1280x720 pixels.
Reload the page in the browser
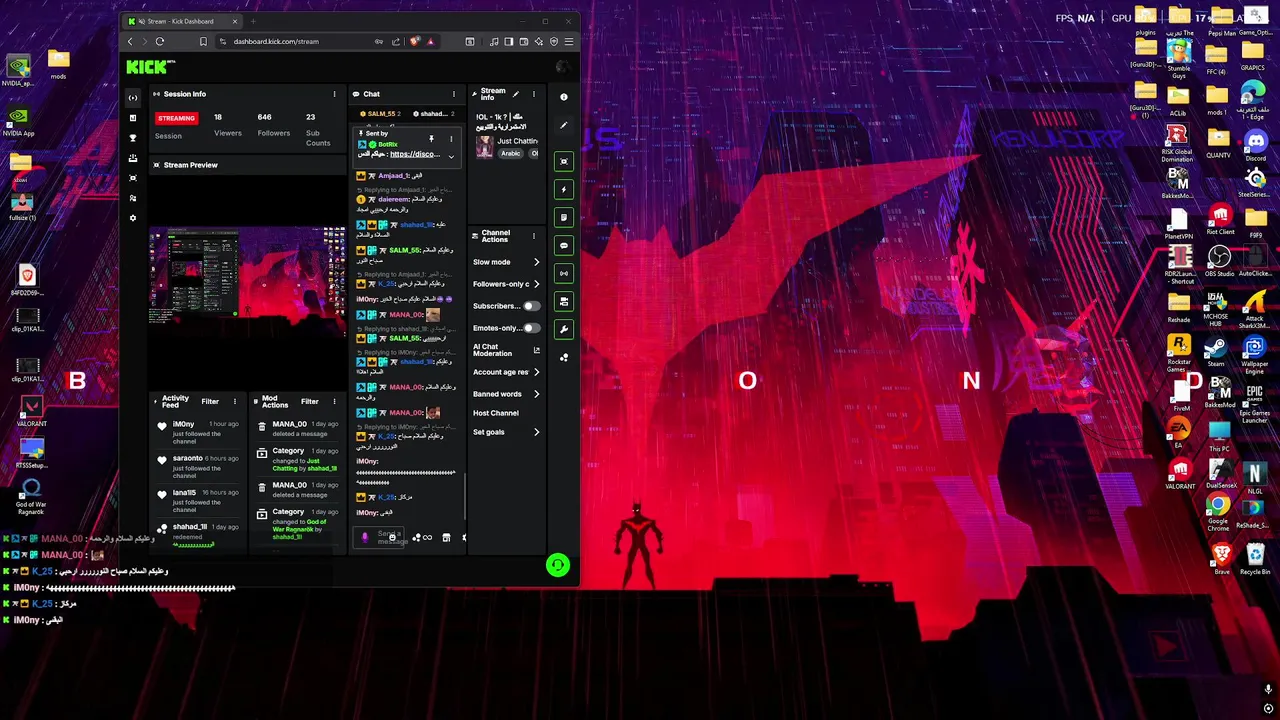[160, 41]
